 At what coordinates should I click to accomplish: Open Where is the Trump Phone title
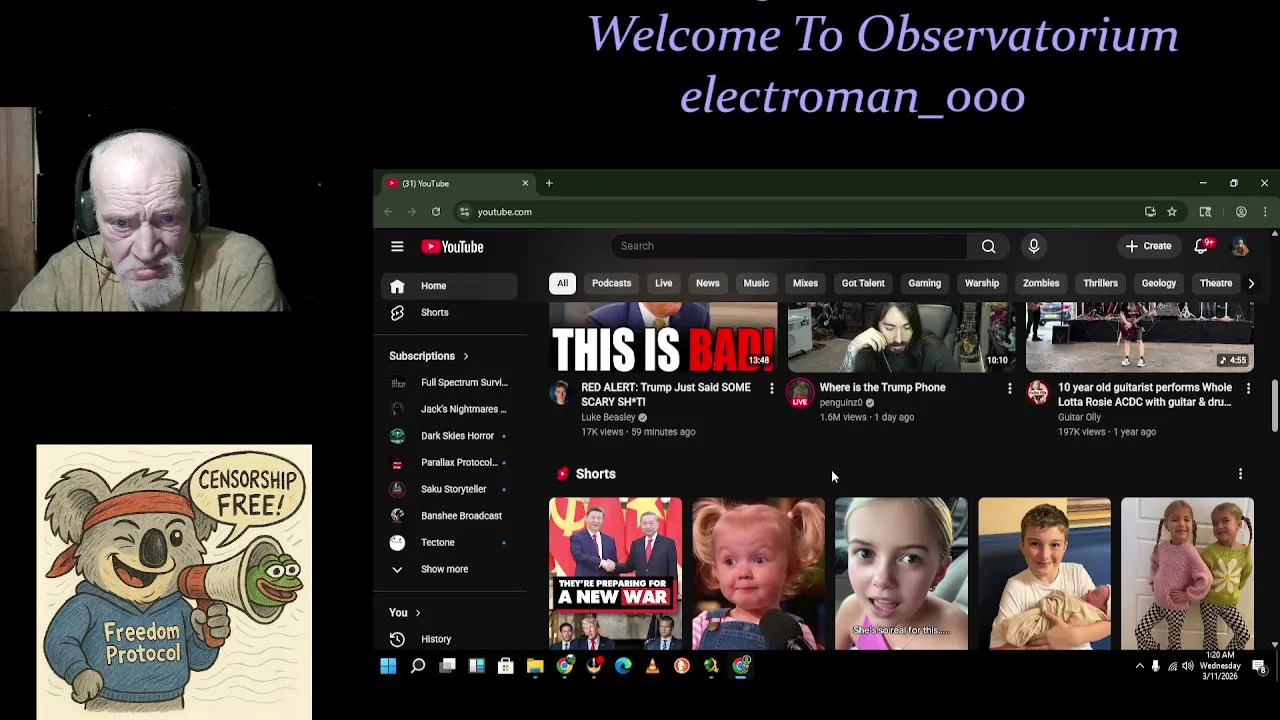point(882,388)
